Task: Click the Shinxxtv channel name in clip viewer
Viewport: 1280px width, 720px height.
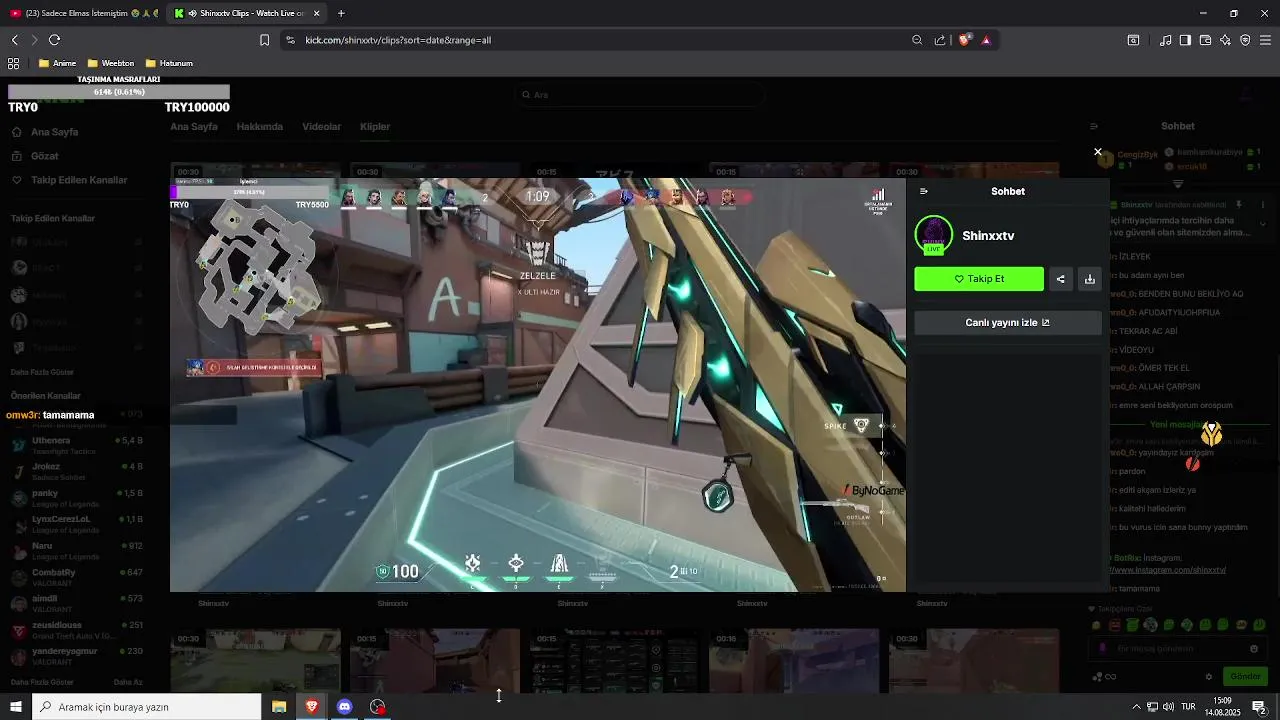Action: [x=988, y=236]
